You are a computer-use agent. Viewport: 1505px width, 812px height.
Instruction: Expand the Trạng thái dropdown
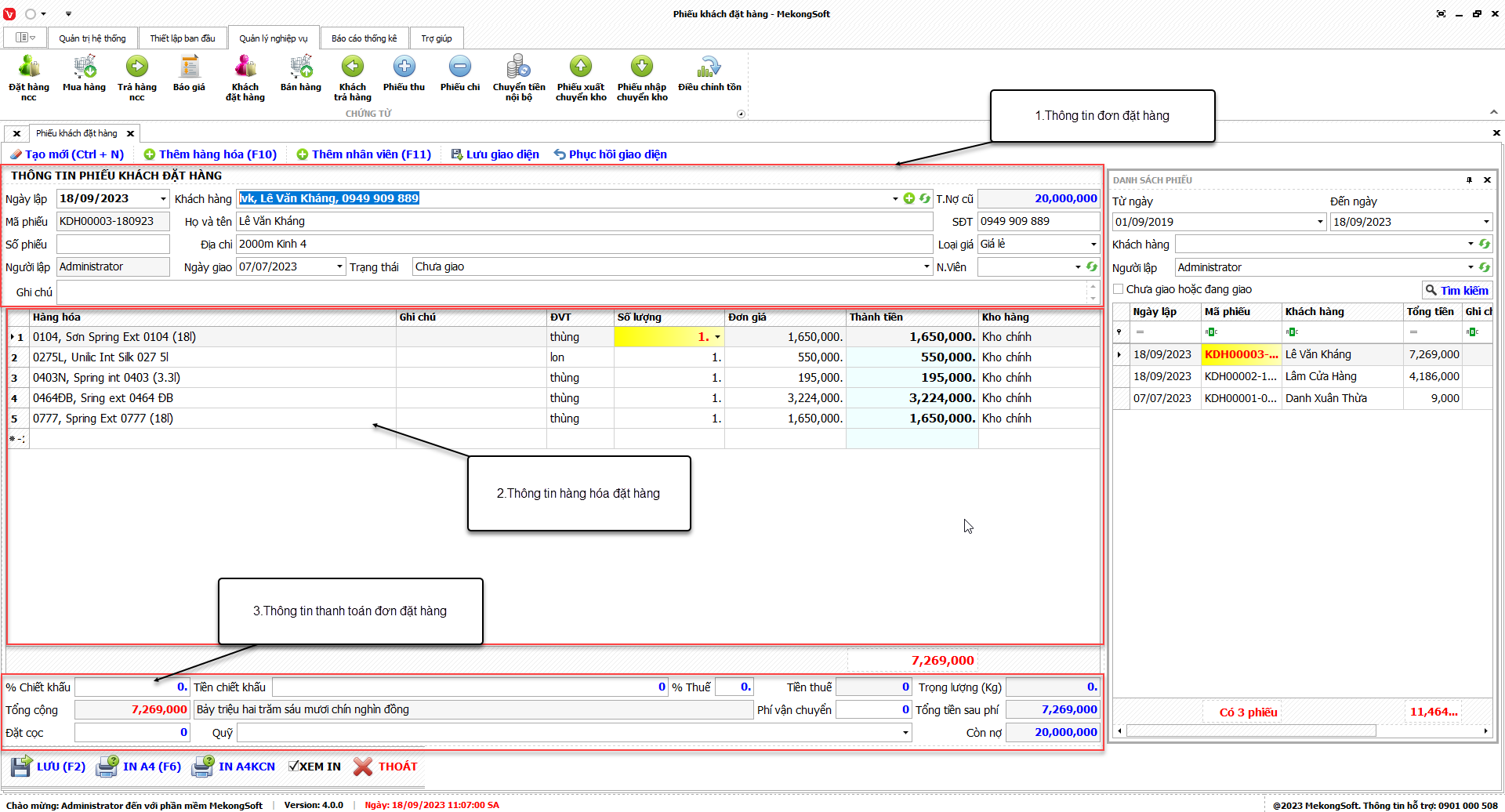[x=927, y=267]
